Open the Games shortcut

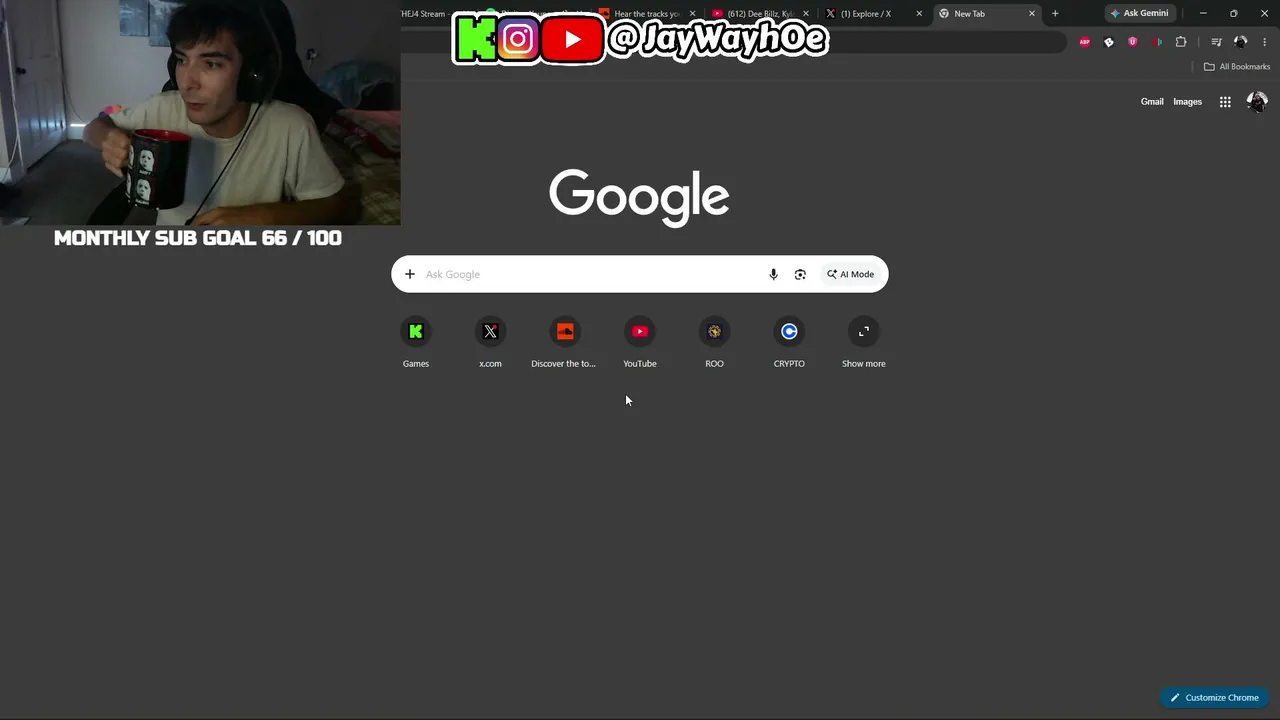(x=416, y=342)
